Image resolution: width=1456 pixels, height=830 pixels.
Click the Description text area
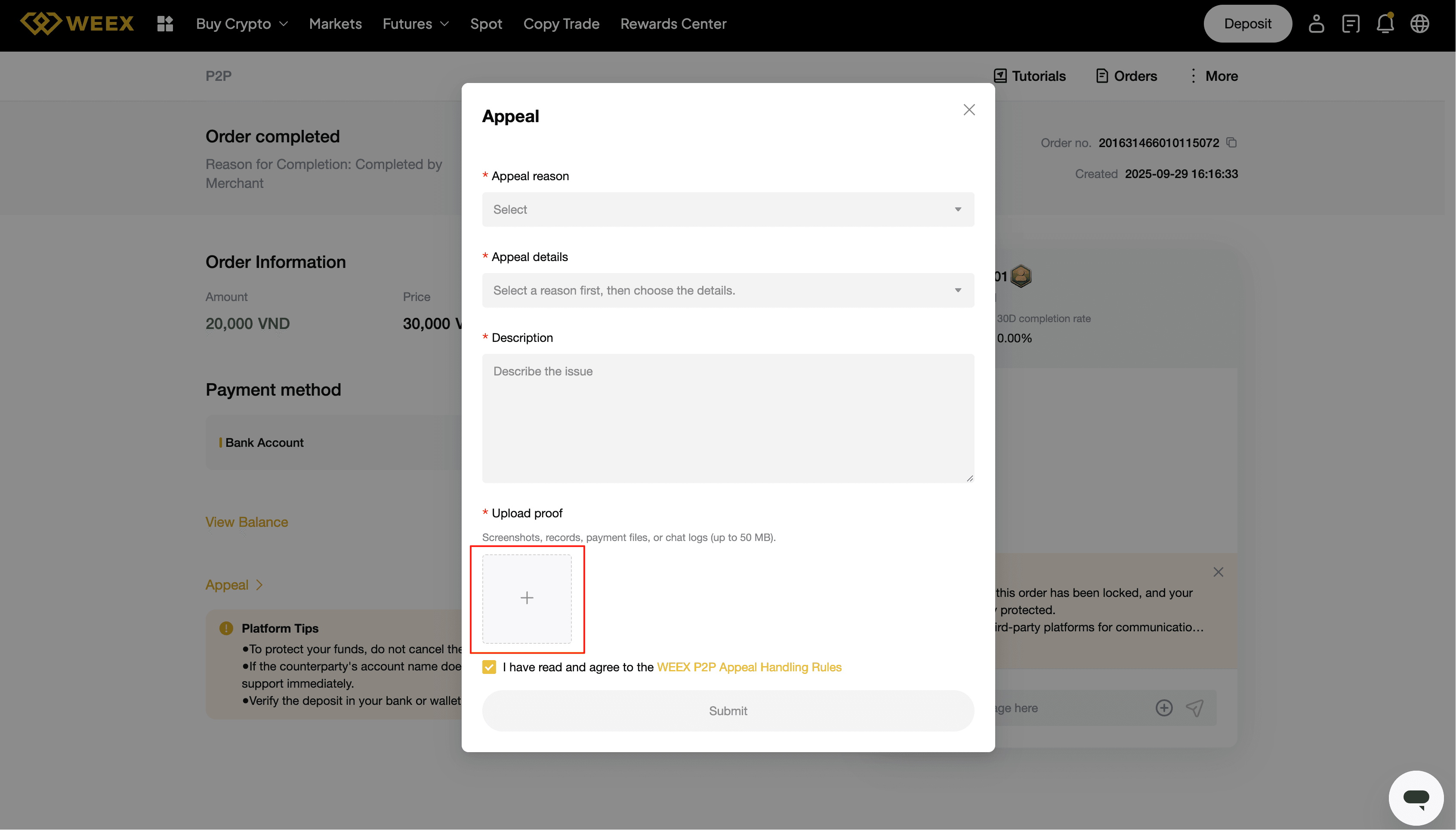click(728, 418)
